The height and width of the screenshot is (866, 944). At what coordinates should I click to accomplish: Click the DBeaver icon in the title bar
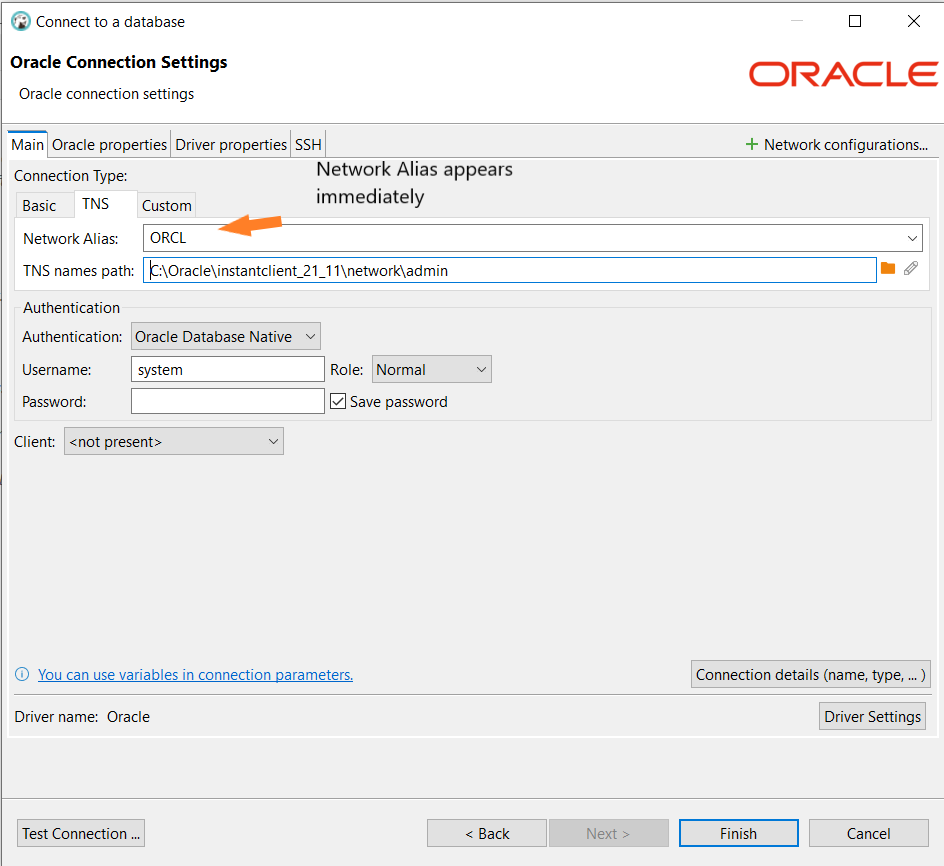(x=20, y=21)
